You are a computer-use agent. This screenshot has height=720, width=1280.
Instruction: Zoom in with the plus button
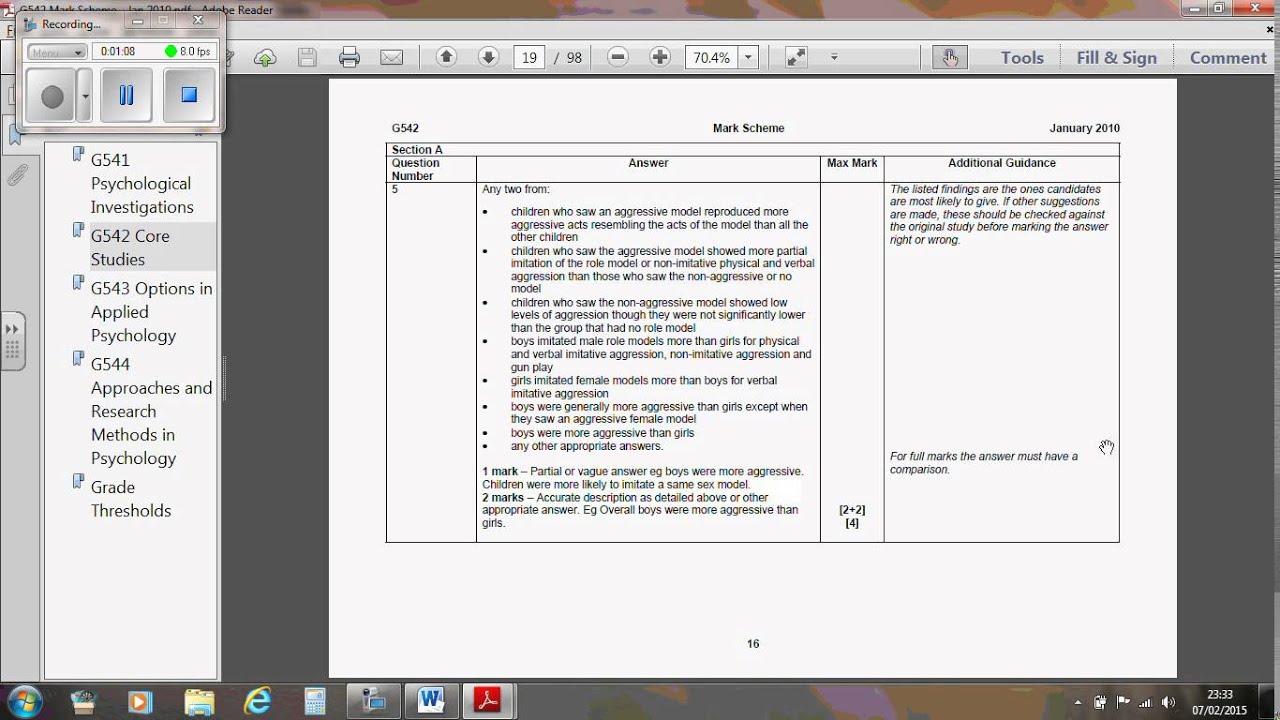[x=660, y=57]
